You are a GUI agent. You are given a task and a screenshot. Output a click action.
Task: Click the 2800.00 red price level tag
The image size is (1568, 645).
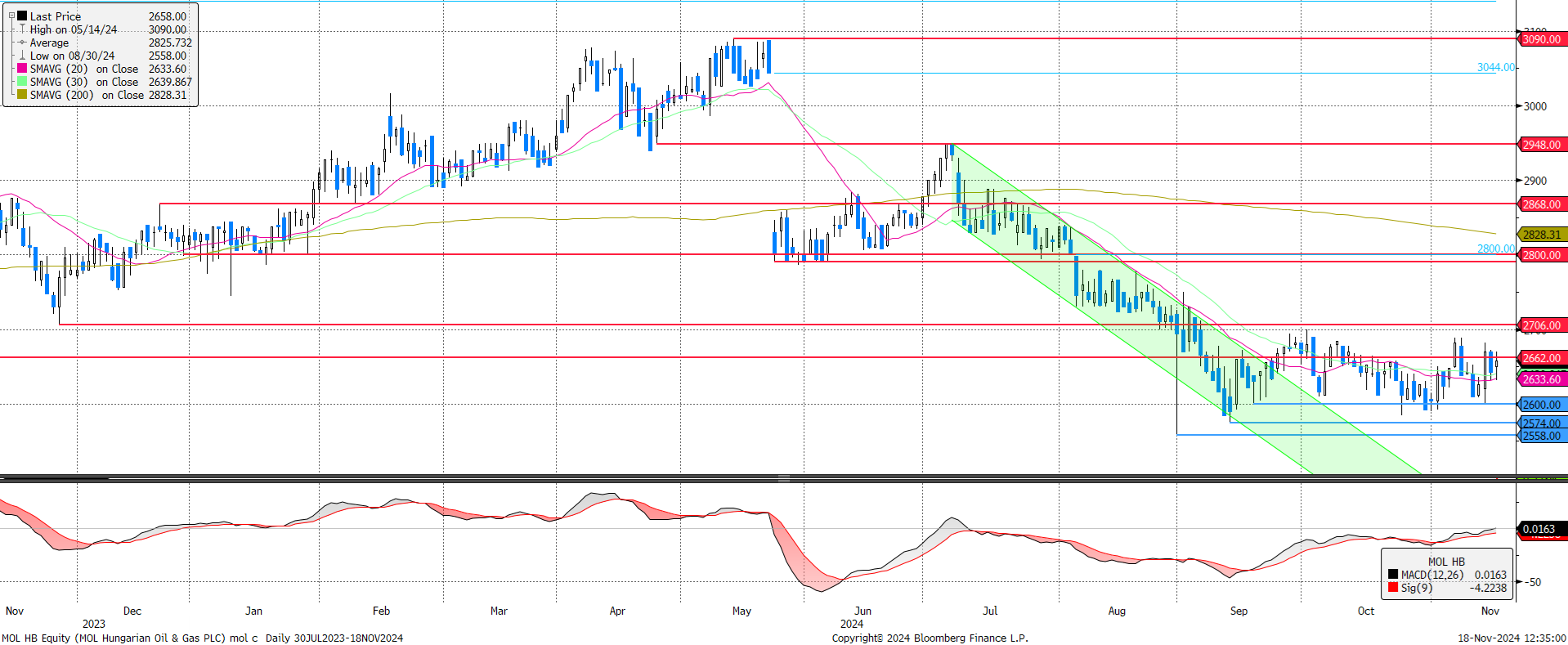pos(1542,255)
